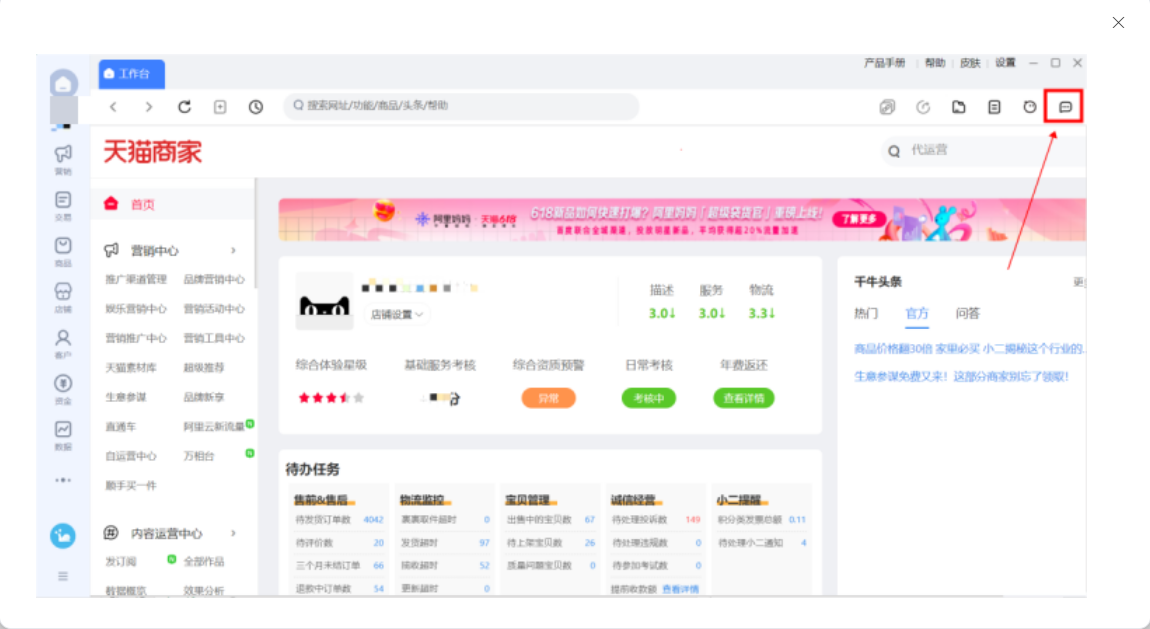Click the 了解更多 button on the banner
Screen dimensions: 1150x629
(860, 218)
